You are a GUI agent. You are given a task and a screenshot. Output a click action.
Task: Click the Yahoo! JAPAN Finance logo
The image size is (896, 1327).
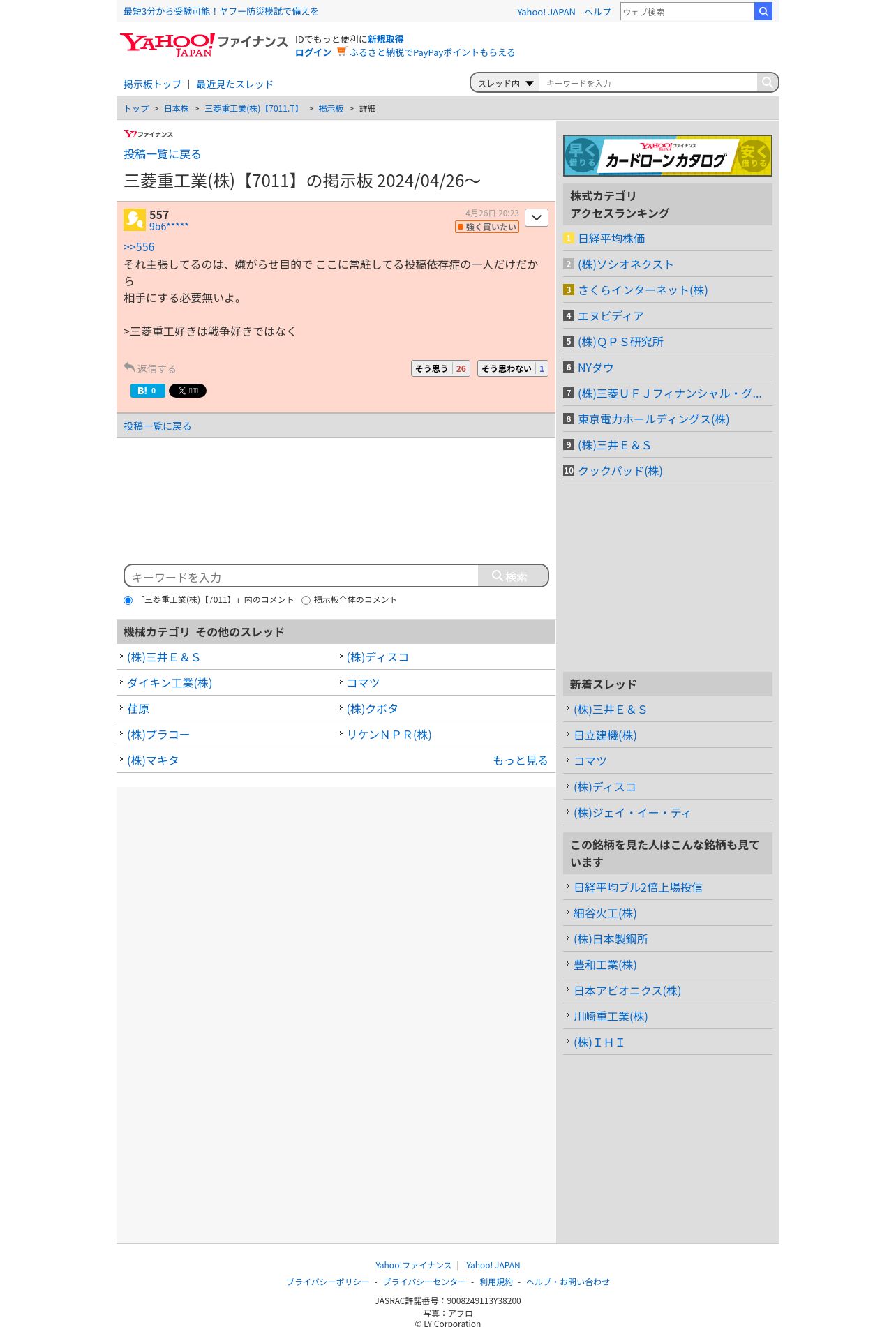pos(203,45)
